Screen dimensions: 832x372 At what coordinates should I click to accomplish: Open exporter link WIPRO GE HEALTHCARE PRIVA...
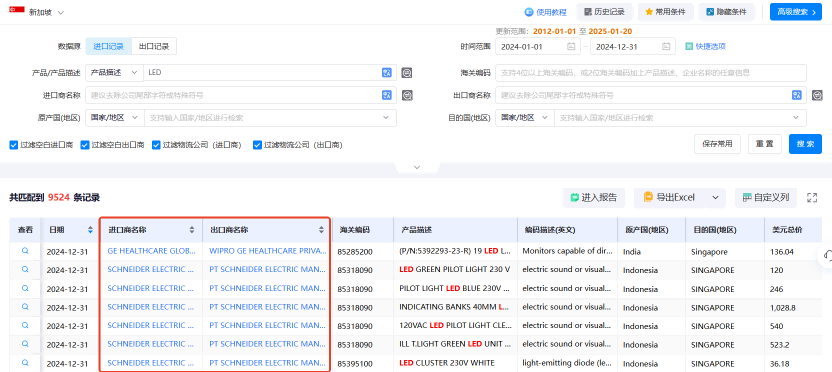click(267, 252)
